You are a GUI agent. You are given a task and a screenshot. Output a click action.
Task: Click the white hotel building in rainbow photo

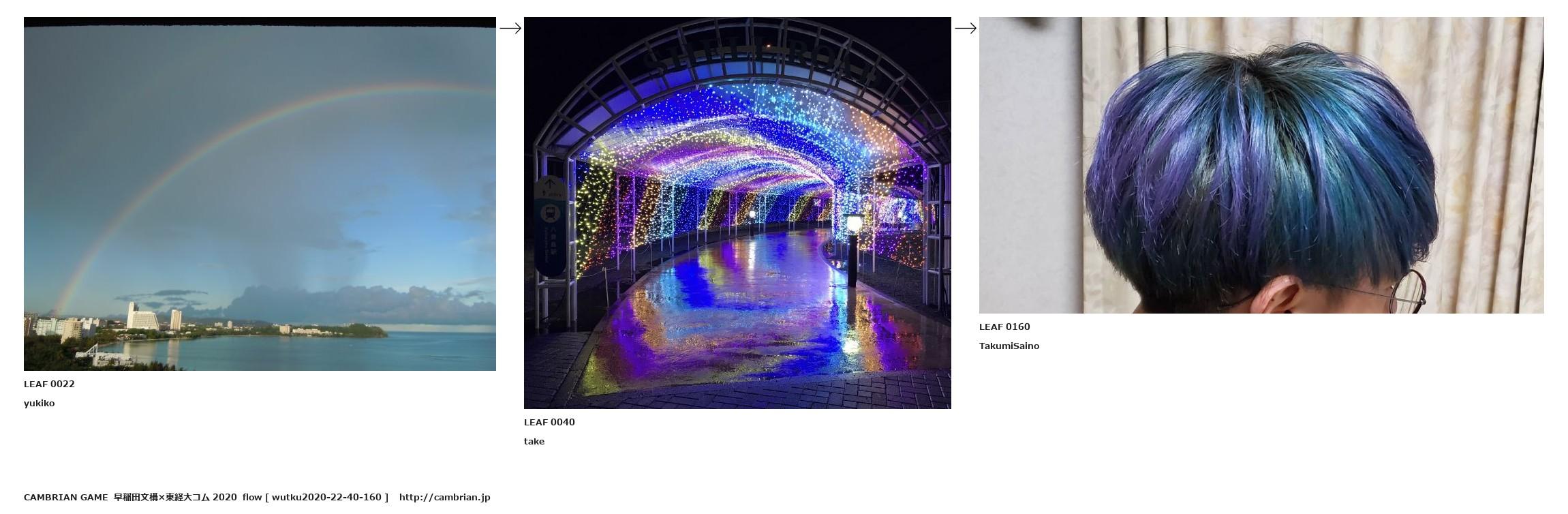tap(142, 316)
